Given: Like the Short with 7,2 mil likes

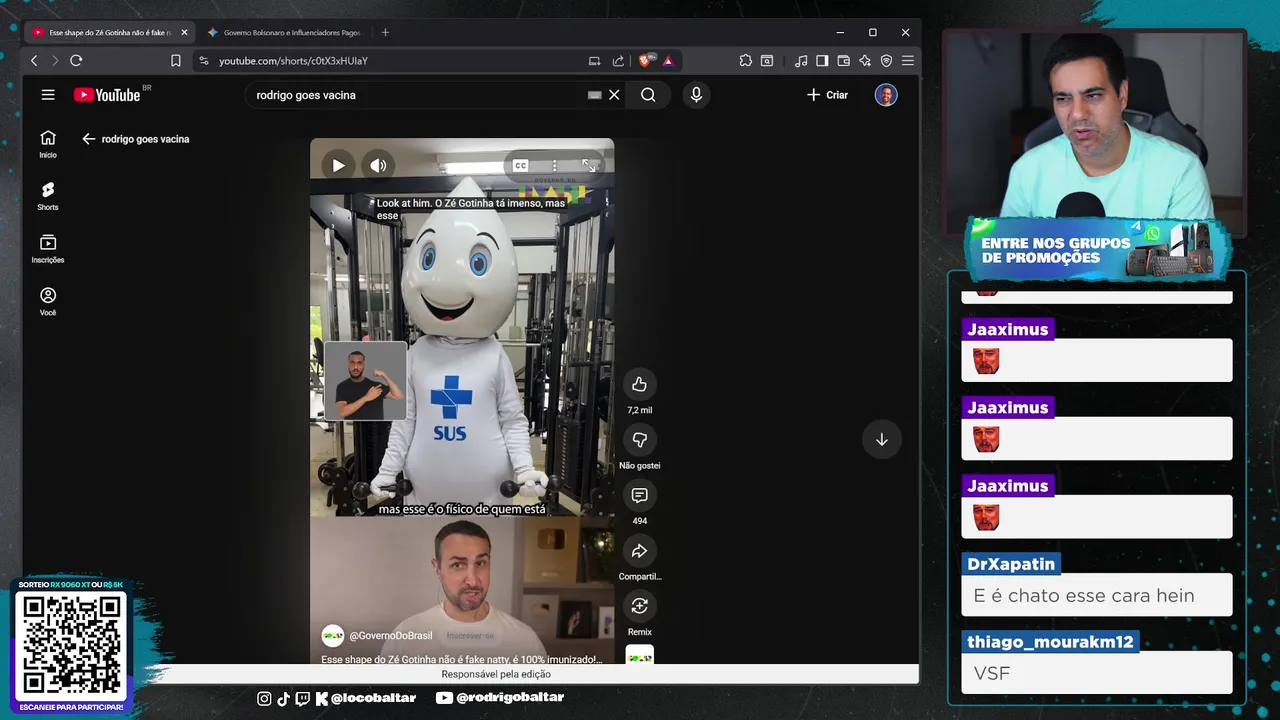Looking at the screenshot, I should click(639, 384).
